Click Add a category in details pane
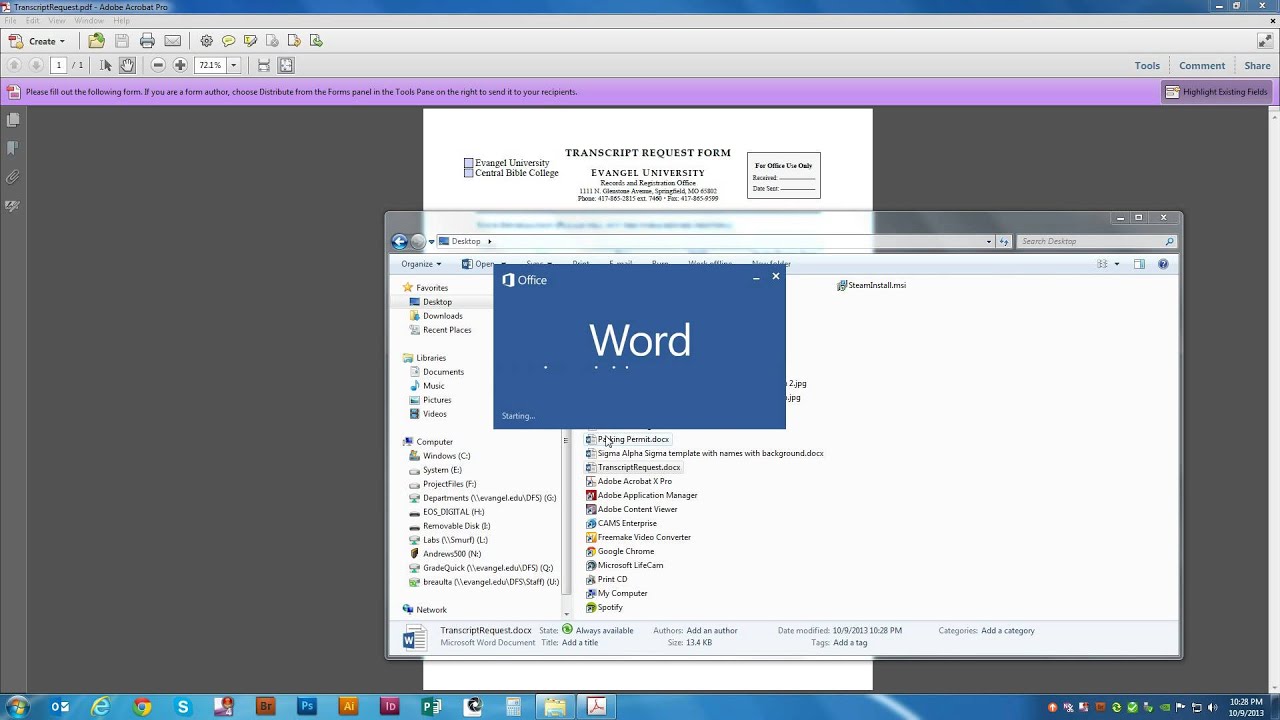The image size is (1280, 720). coord(1008,631)
